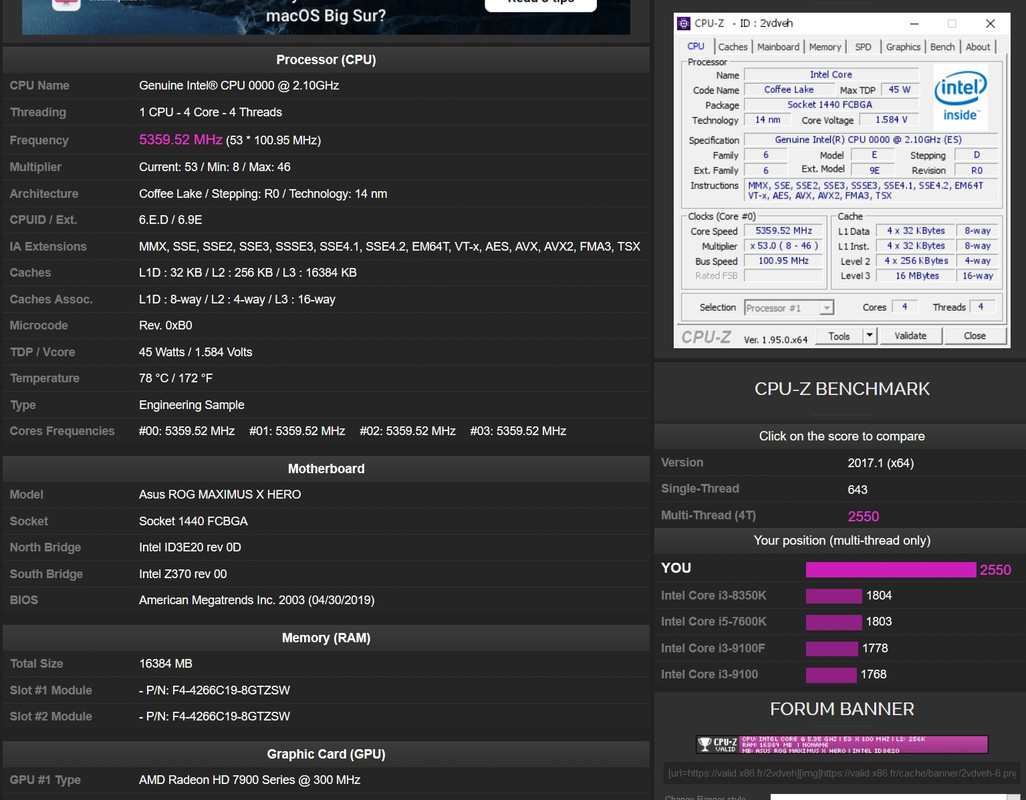The image size is (1026, 800).
Task: Click the Graphic Card (GPU) section header
Action: 326,754
